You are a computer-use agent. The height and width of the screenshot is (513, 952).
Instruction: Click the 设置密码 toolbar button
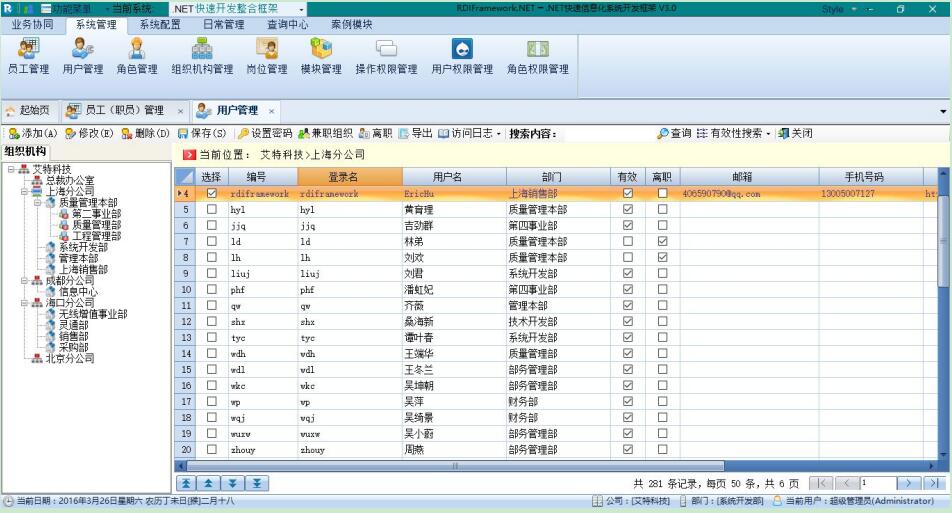264,134
